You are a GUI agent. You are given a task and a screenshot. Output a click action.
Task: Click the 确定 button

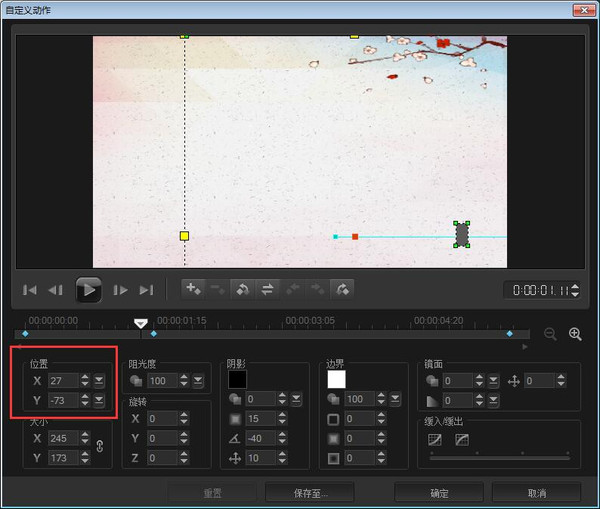pyautogui.click(x=439, y=493)
